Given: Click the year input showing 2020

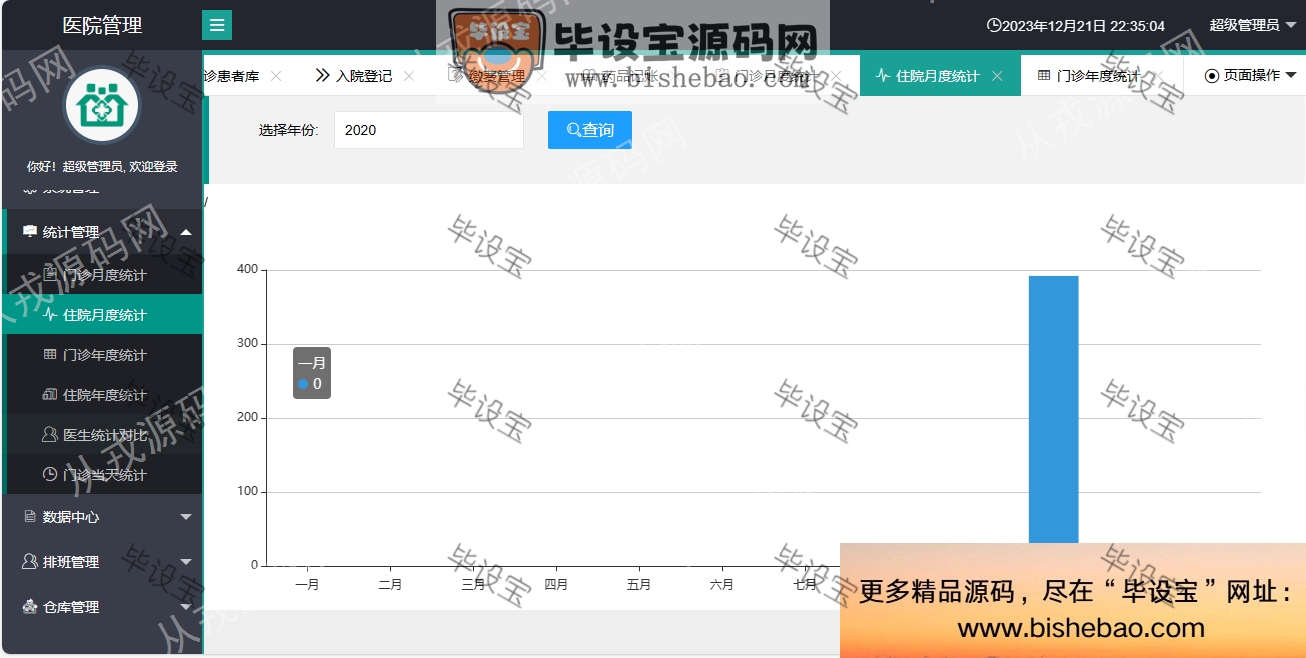Looking at the screenshot, I should [429, 130].
